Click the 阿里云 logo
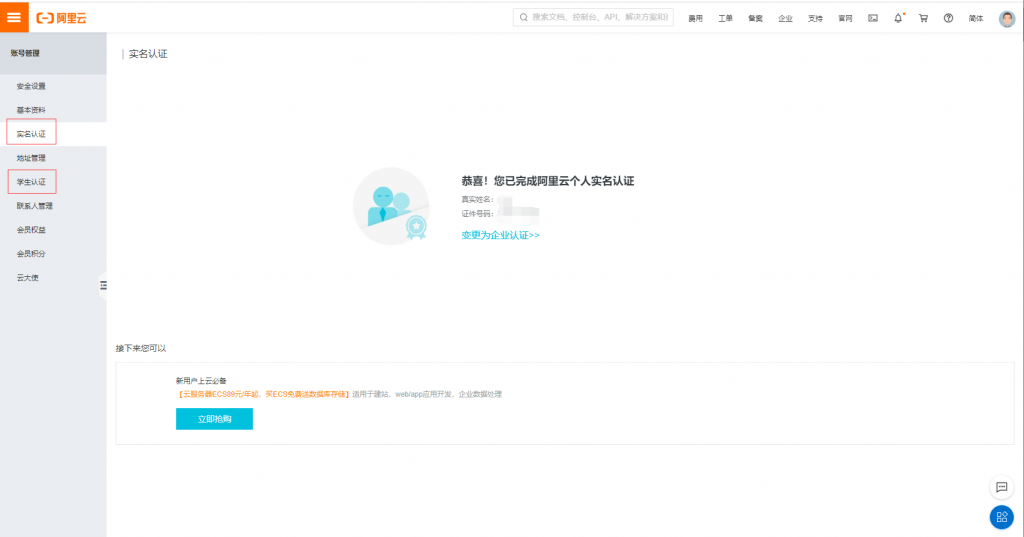The height and width of the screenshot is (537, 1024). point(61,18)
